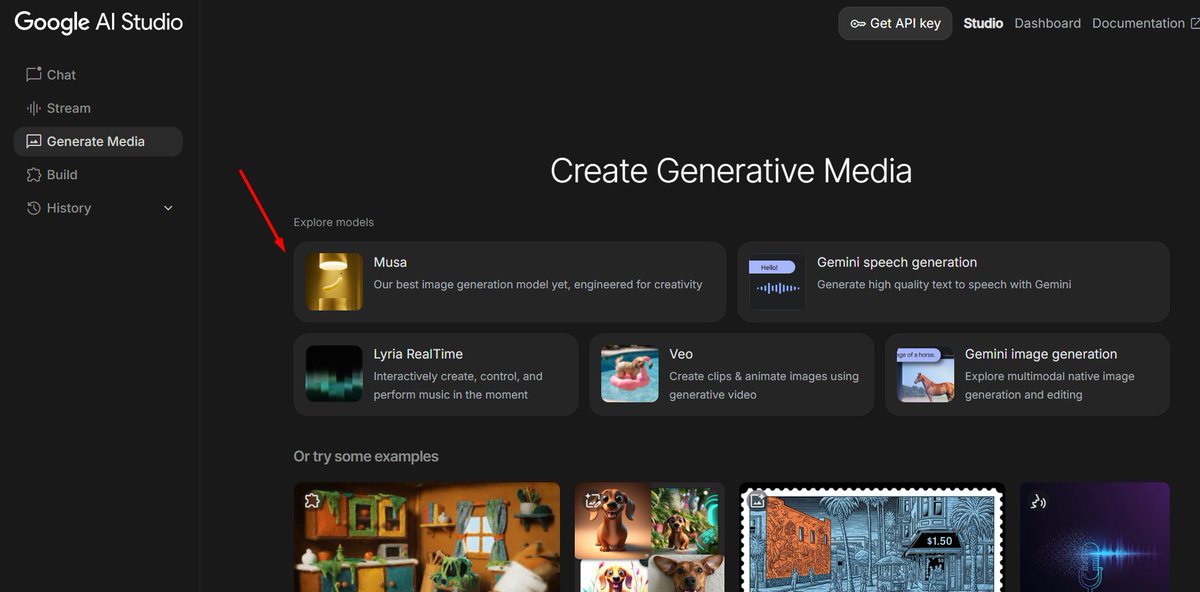
Task: Click the 'Or try some examples' heading
Action: (x=366, y=457)
